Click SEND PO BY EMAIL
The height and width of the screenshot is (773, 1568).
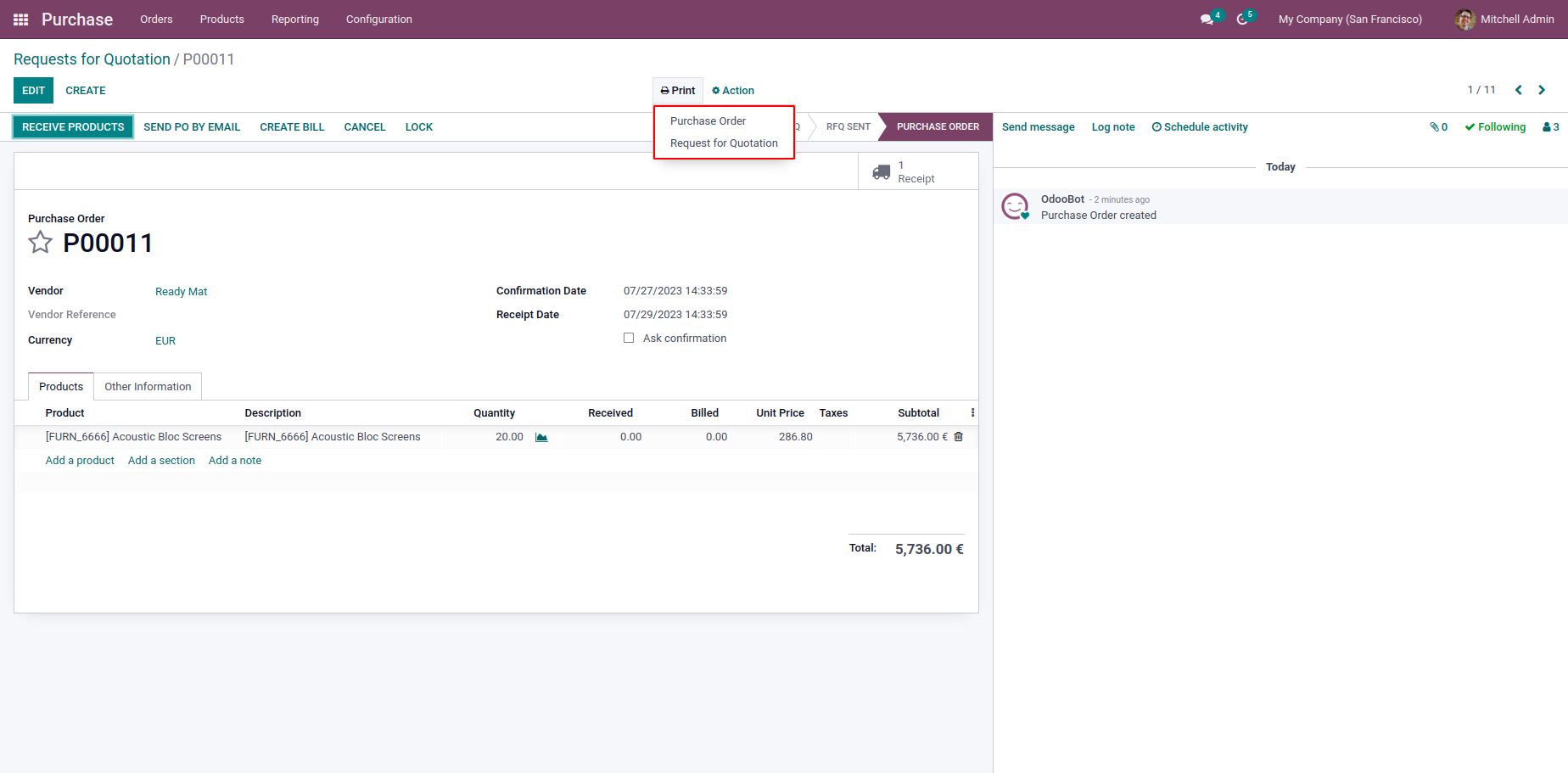pyautogui.click(x=192, y=127)
